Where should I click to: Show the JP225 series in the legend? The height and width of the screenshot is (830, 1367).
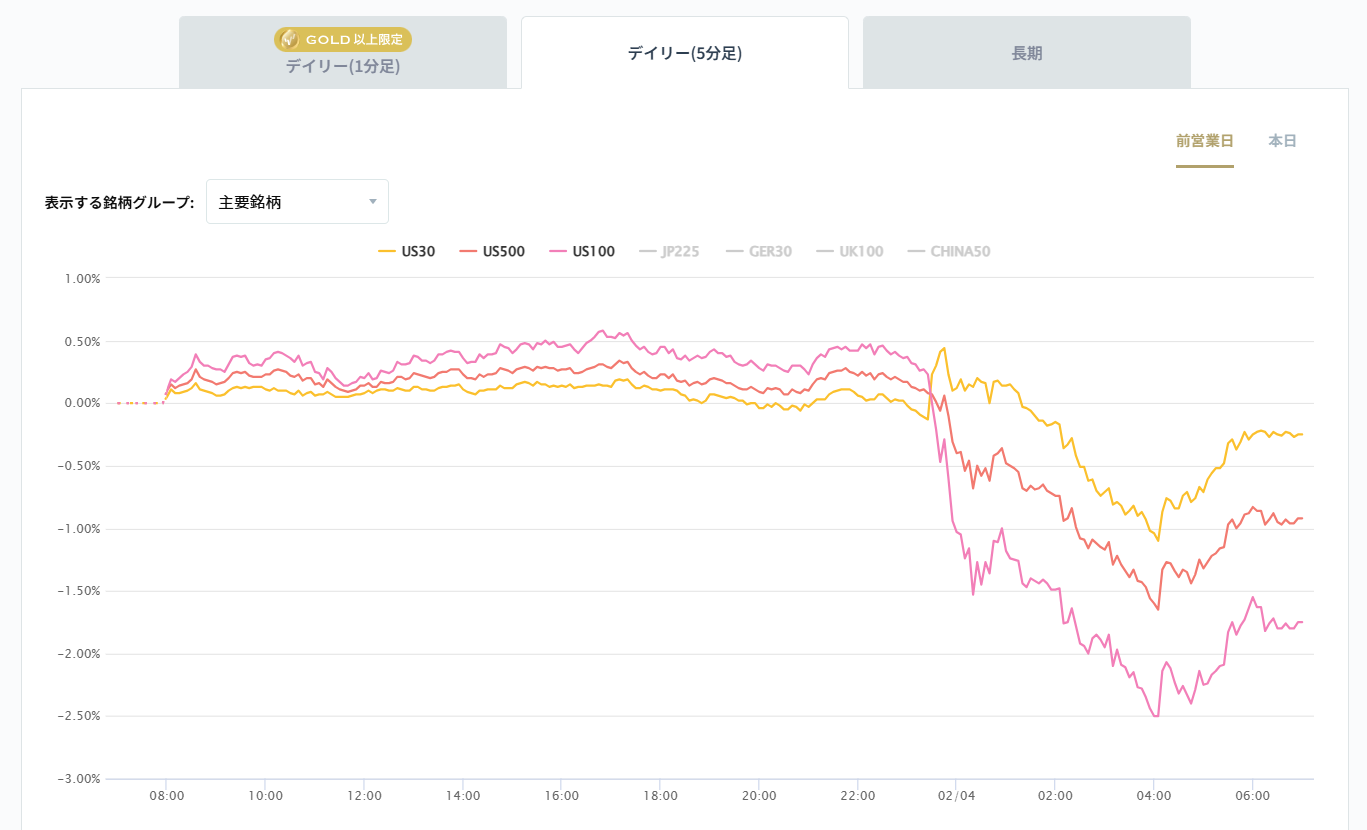680,252
